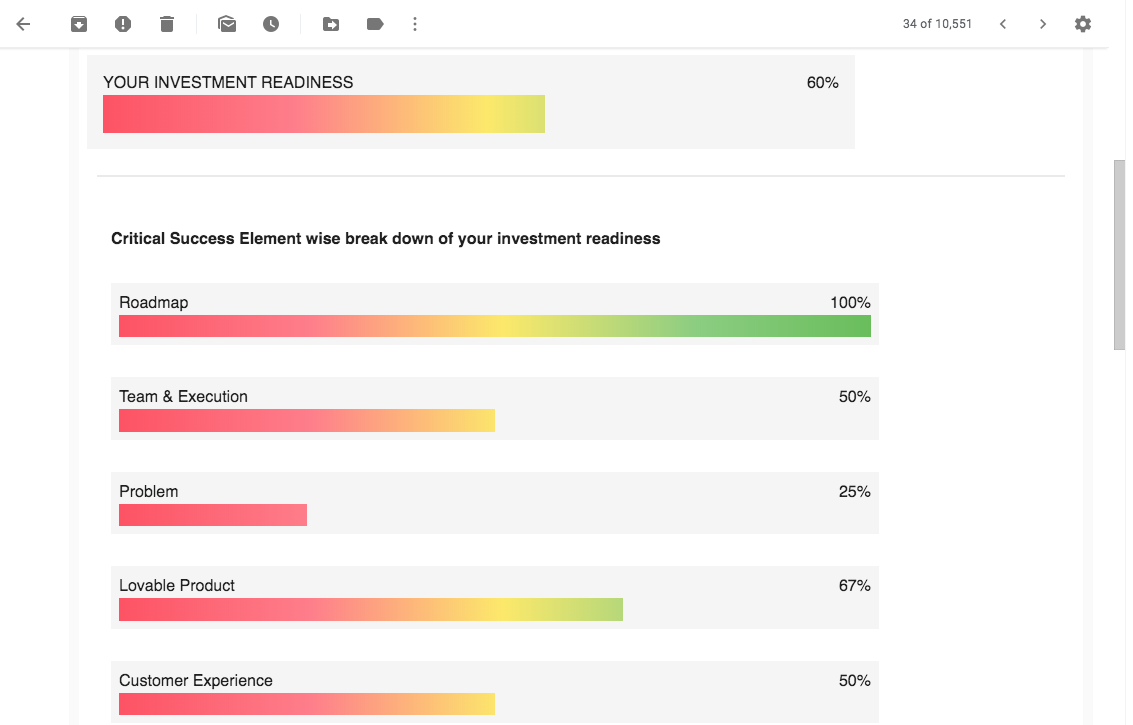Viewport: 1133px width, 725px height.
Task: Delete the open email
Action: pos(167,23)
